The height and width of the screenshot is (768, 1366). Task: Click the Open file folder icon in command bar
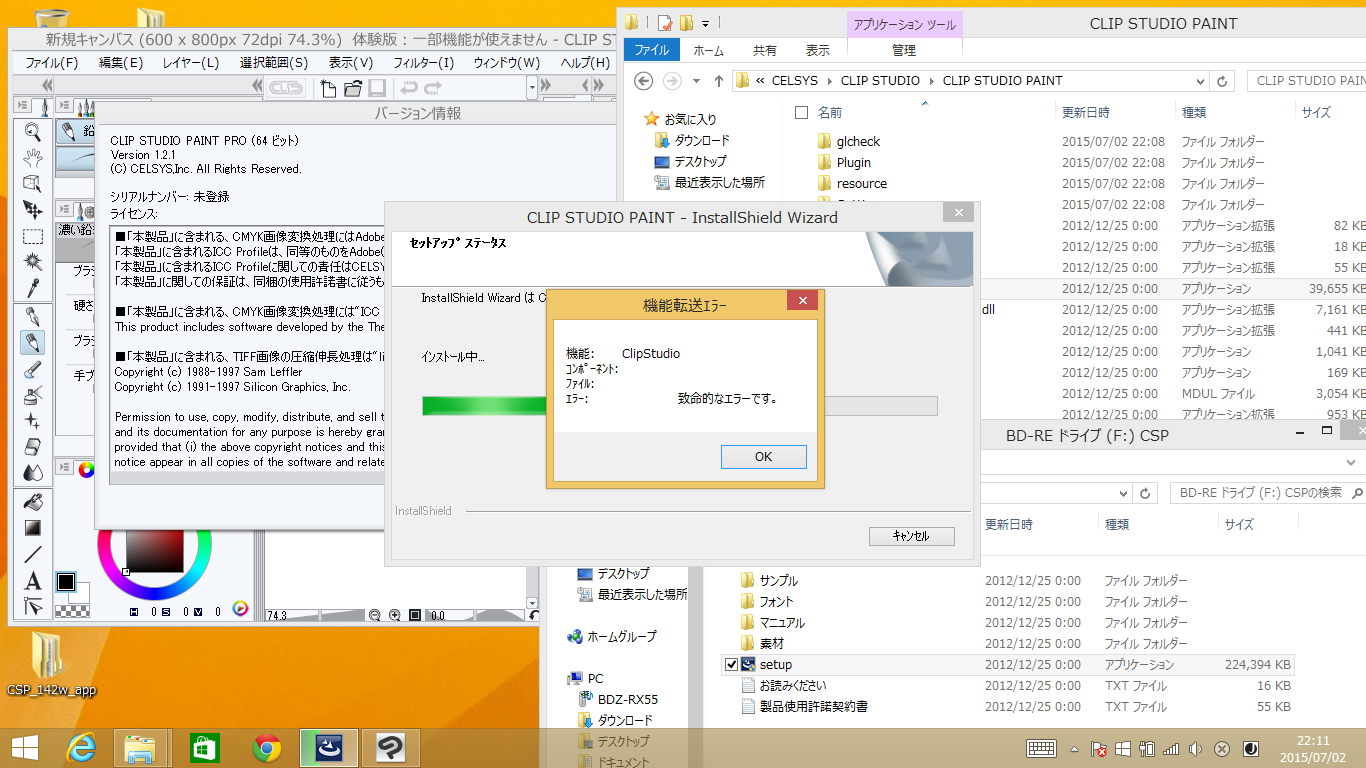click(352, 89)
